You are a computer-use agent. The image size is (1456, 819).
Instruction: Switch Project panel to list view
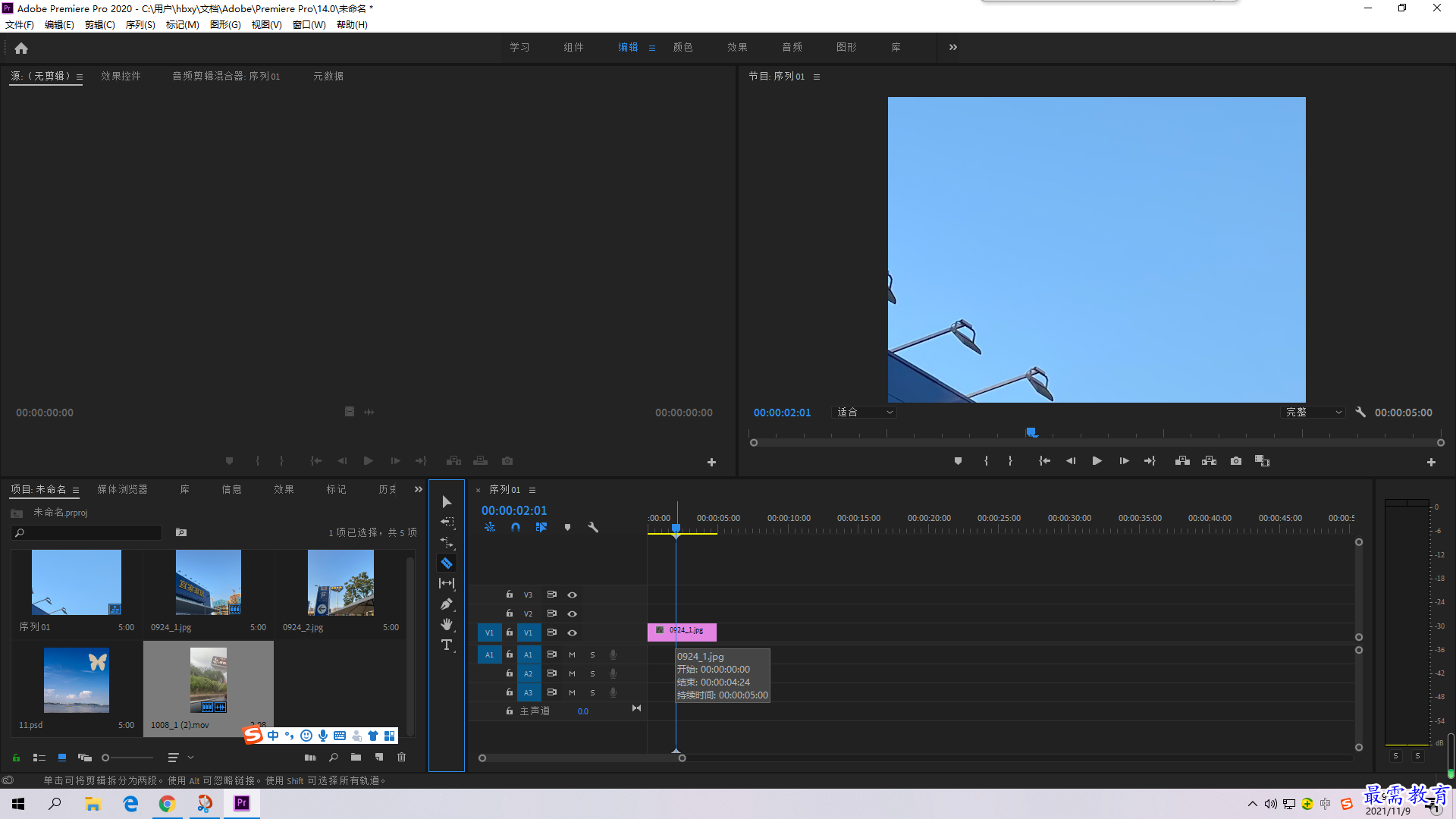pyautogui.click(x=39, y=757)
